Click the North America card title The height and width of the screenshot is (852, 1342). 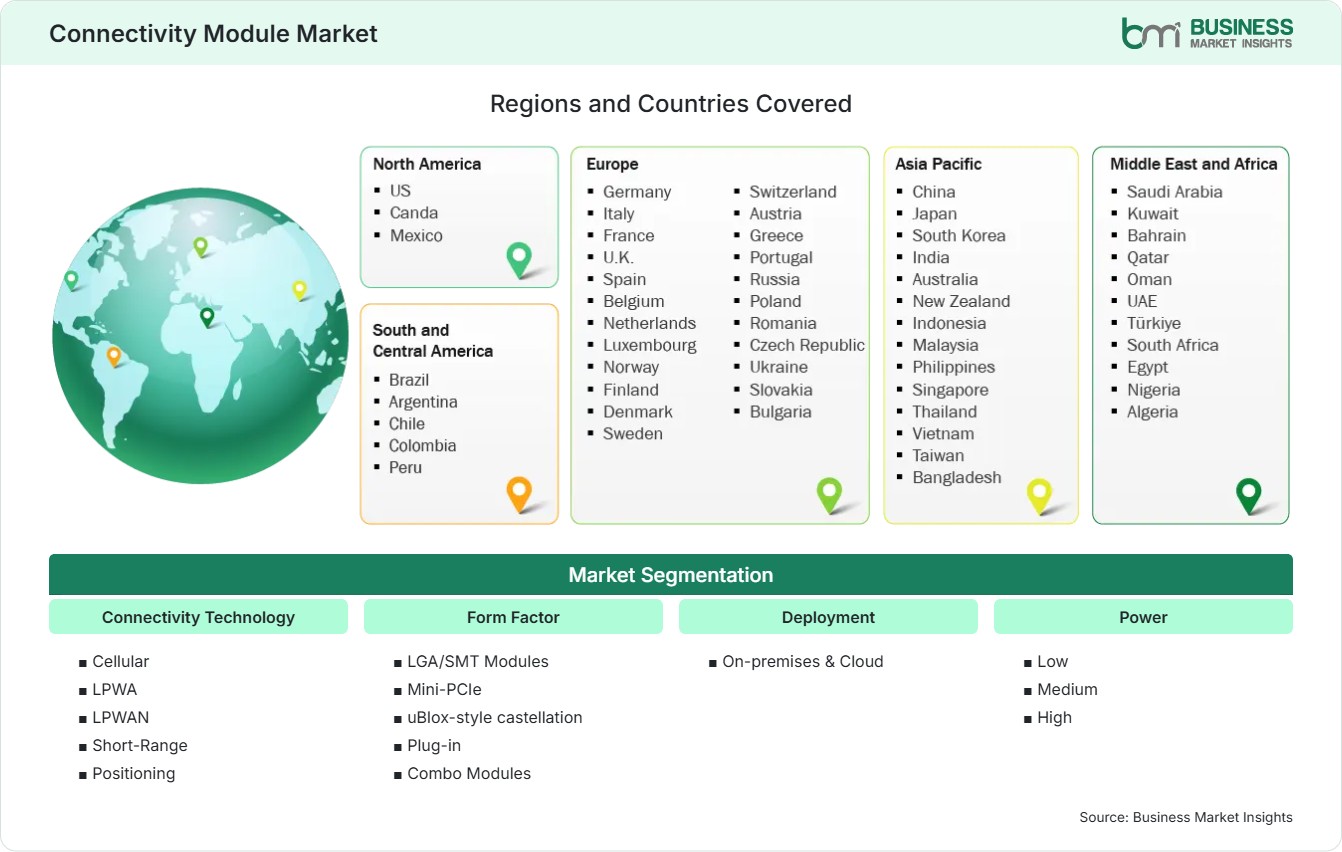[427, 164]
